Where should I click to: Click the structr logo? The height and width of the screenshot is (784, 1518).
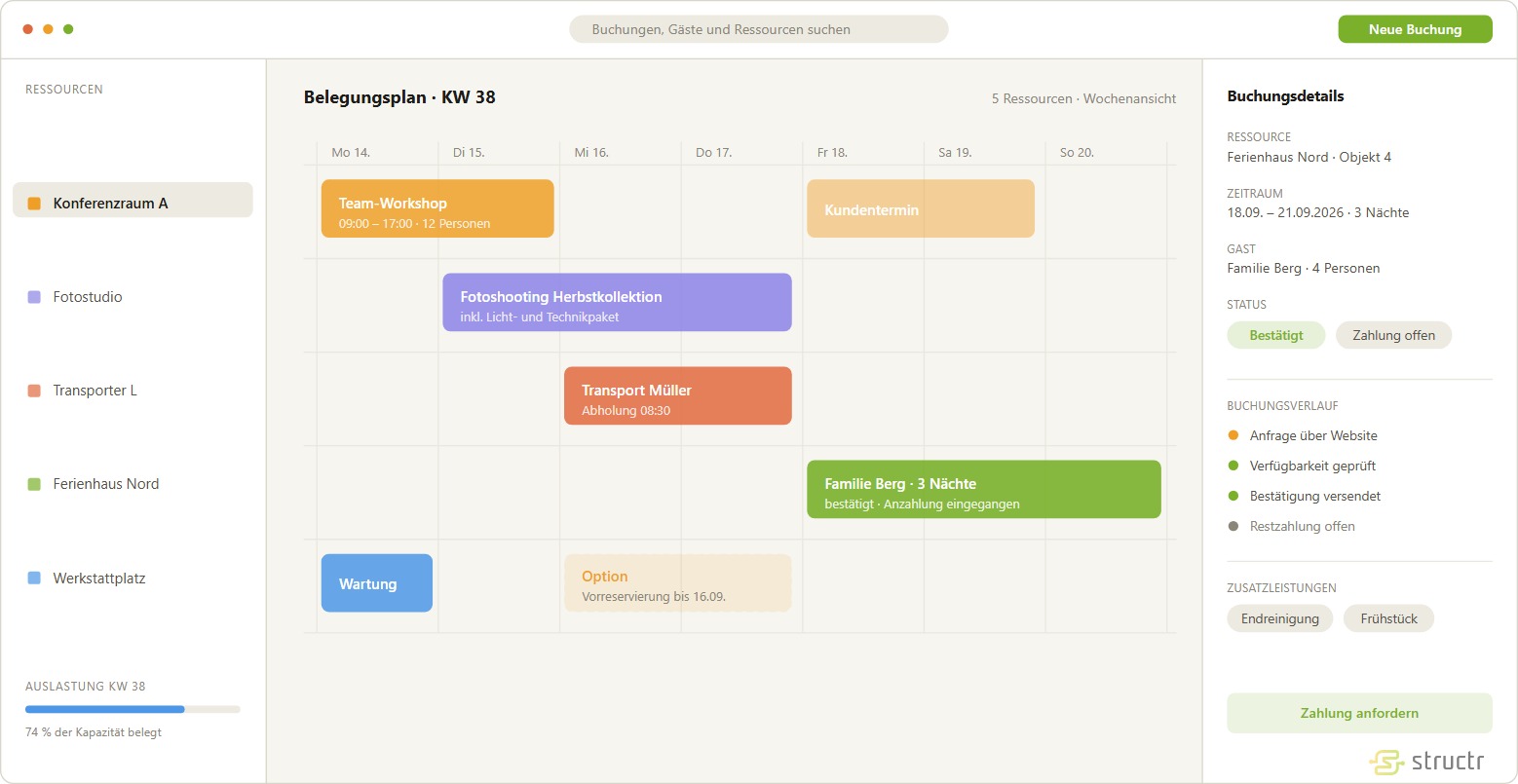pyautogui.click(x=1427, y=762)
